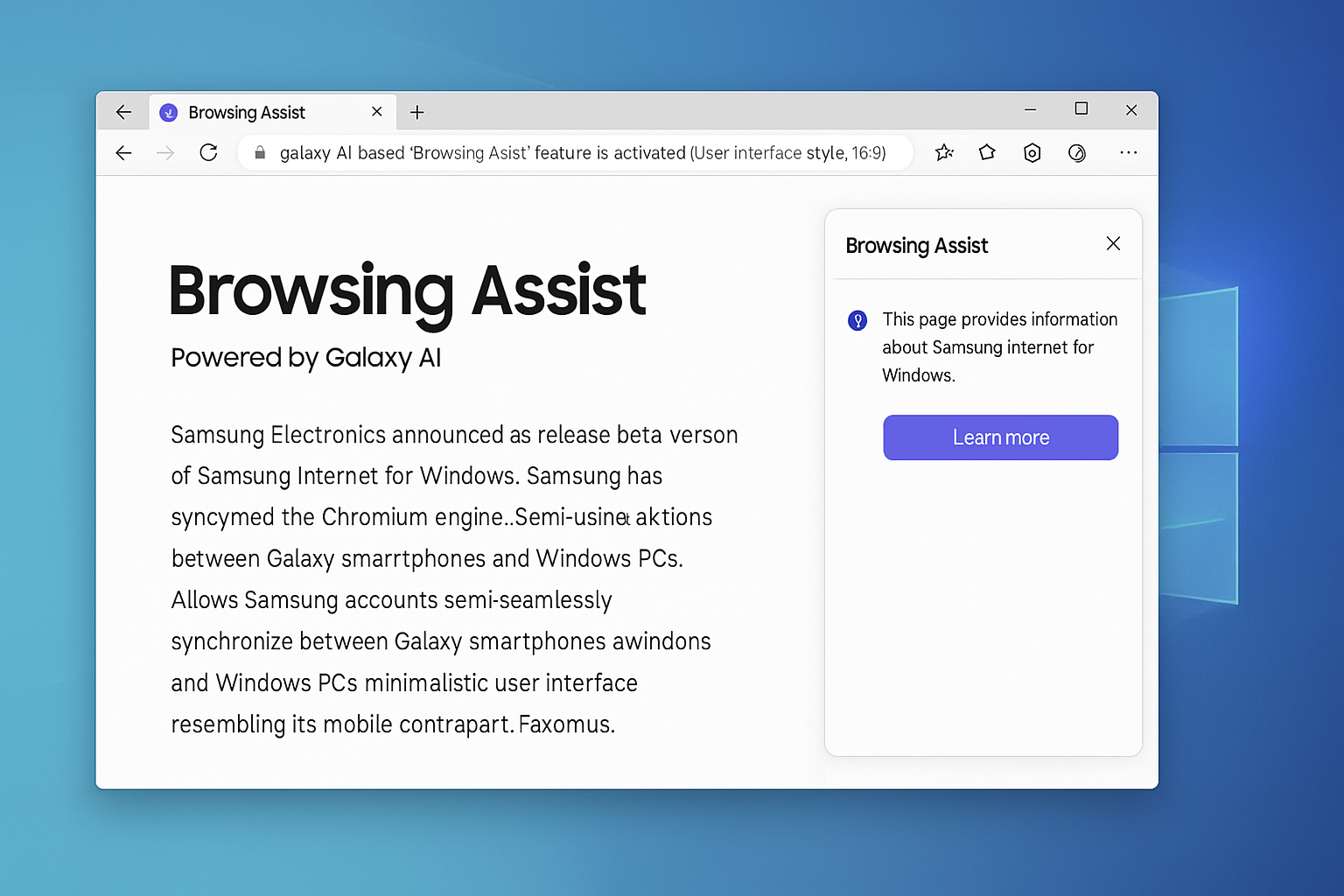Click the circular Browsing Assist toolbar icon

click(x=1077, y=153)
